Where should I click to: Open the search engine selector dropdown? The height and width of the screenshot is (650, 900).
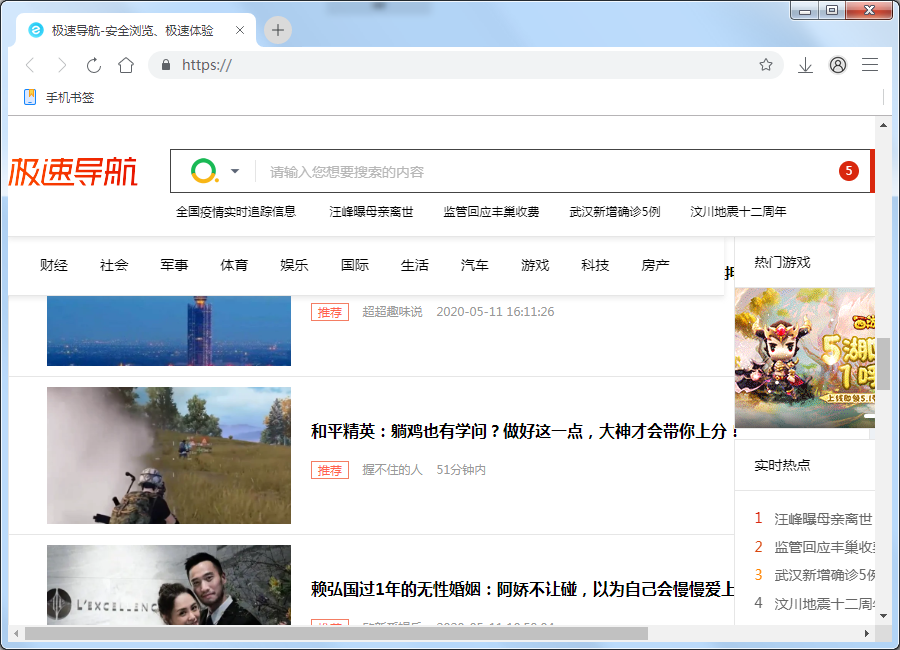(x=233, y=170)
